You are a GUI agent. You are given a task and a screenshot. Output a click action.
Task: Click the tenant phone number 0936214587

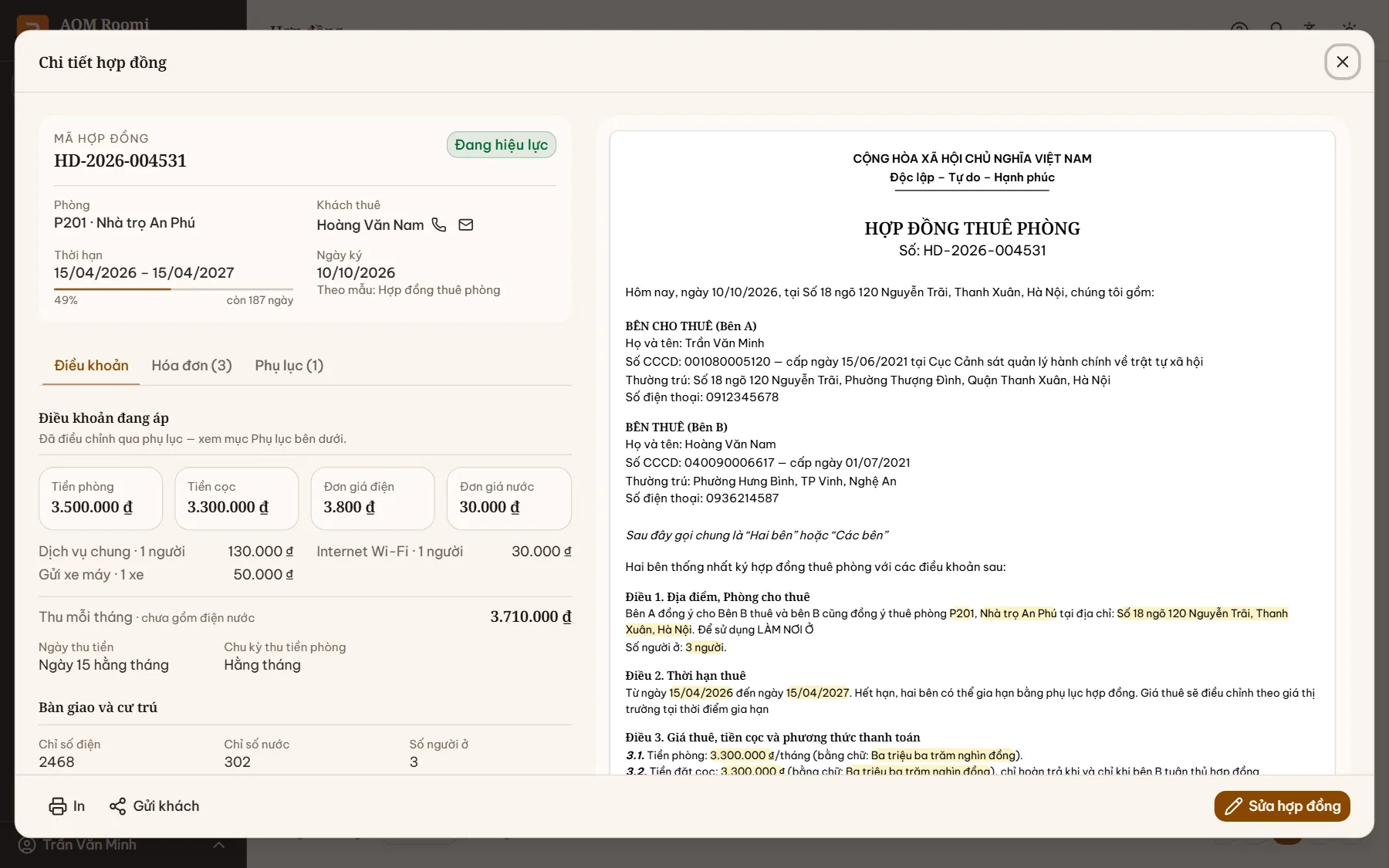(x=742, y=498)
